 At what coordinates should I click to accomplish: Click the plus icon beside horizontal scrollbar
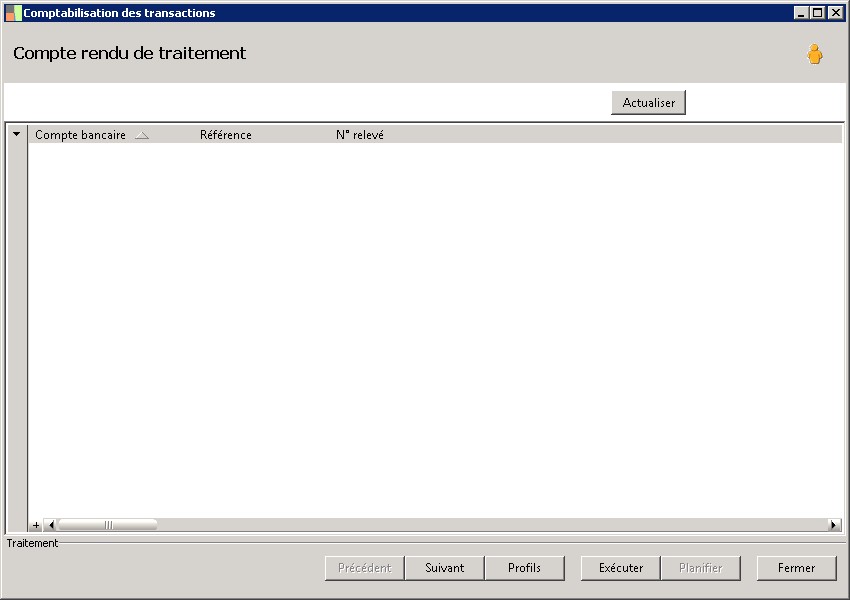pos(36,525)
